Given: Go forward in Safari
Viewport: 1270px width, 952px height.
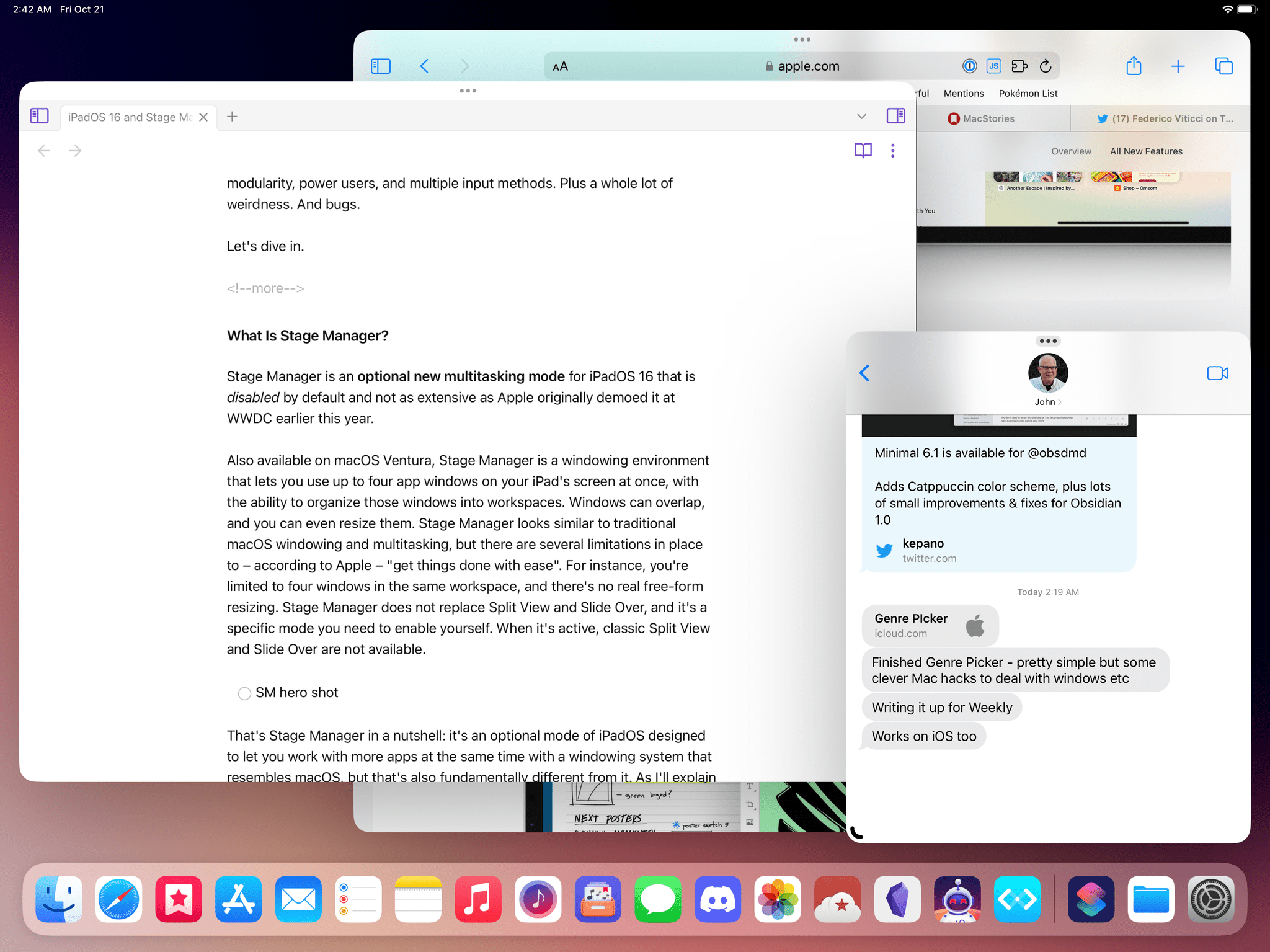Looking at the screenshot, I should coord(465,66).
